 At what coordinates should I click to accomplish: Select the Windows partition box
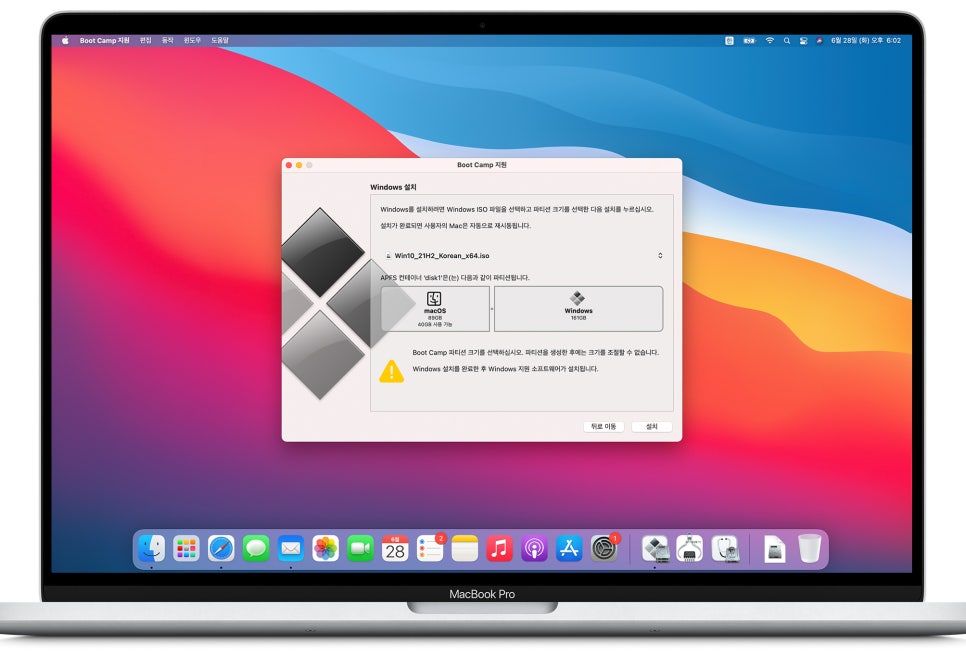(x=578, y=309)
